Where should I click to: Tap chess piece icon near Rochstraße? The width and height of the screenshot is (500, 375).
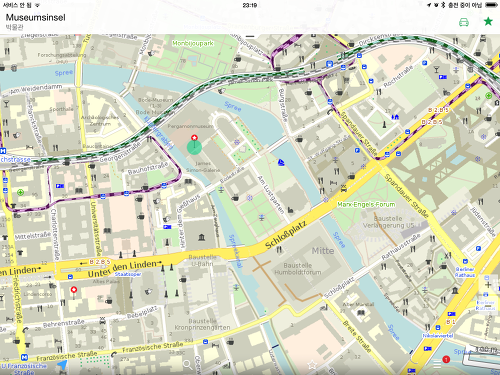384,125
